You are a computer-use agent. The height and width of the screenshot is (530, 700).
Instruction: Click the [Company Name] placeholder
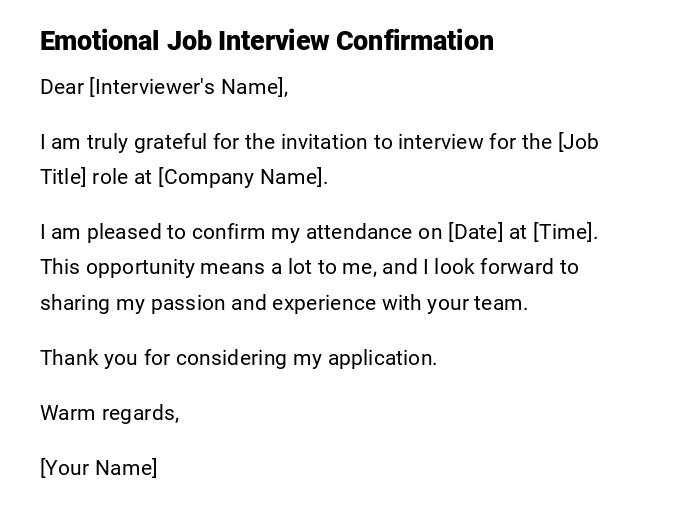[x=242, y=177]
